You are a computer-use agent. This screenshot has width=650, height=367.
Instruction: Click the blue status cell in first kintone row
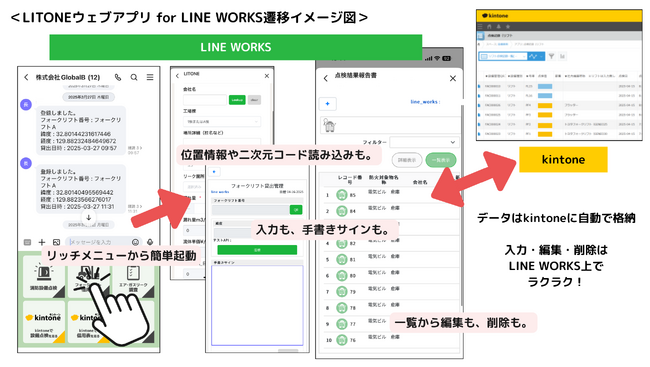point(545,86)
